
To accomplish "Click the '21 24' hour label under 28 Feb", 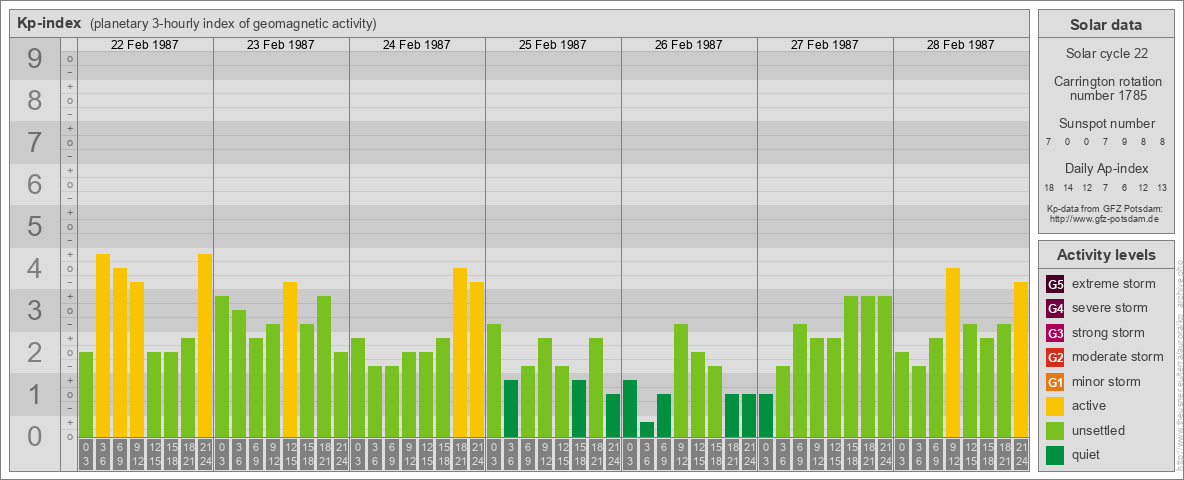I will coord(1021,455).
